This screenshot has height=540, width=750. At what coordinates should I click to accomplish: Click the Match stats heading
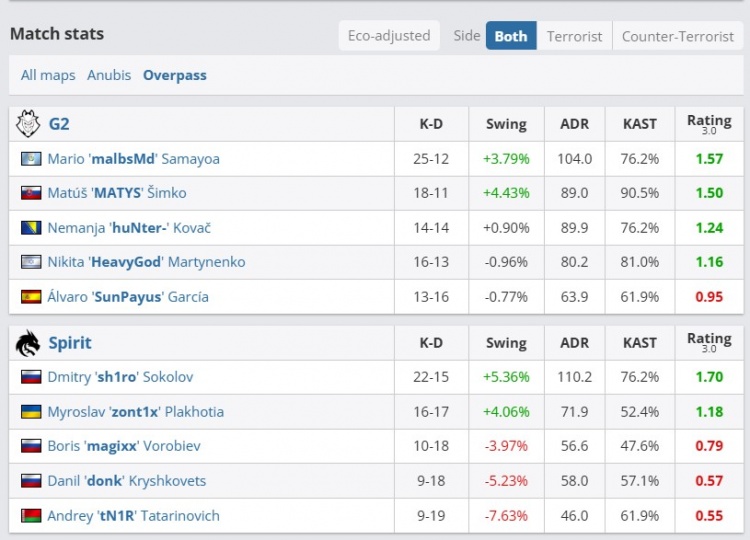pyautogui.click(x=57, y=33)
